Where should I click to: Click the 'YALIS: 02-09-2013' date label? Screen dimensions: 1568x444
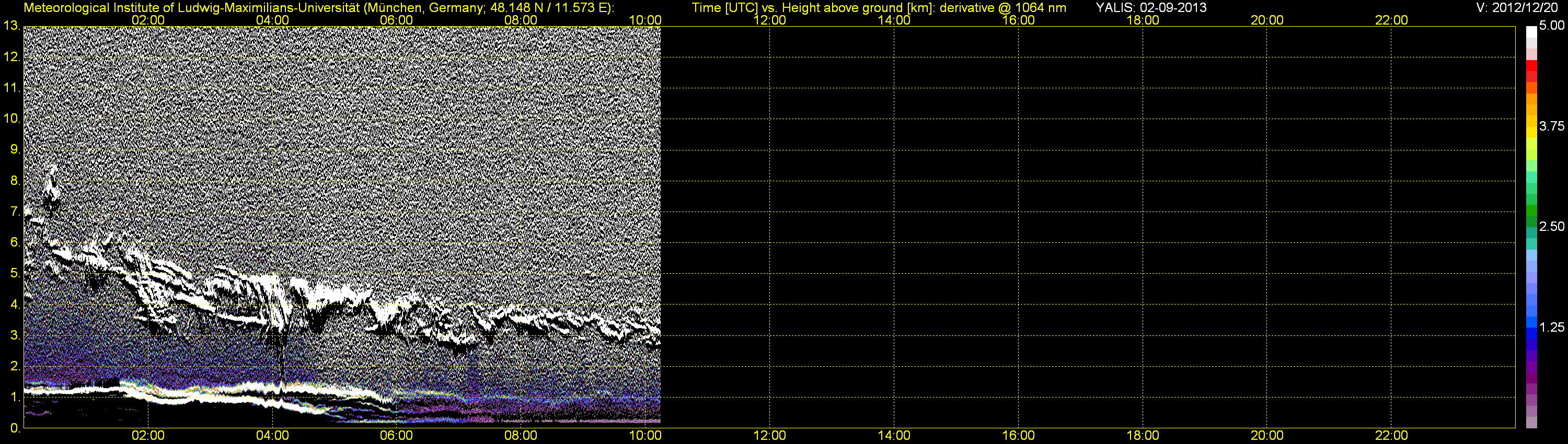pyautogui.click(x=1151, y=8)
